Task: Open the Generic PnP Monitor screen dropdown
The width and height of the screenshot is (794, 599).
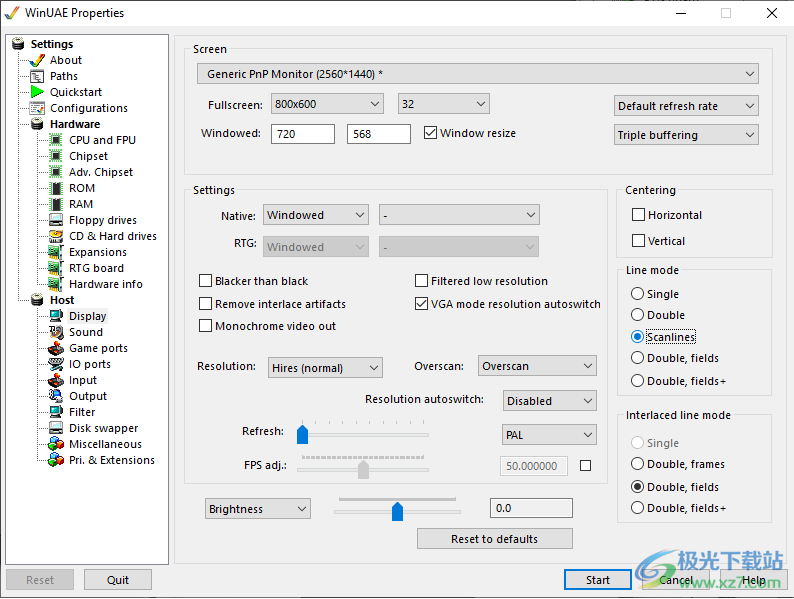Action: click(x=478, y=74)
